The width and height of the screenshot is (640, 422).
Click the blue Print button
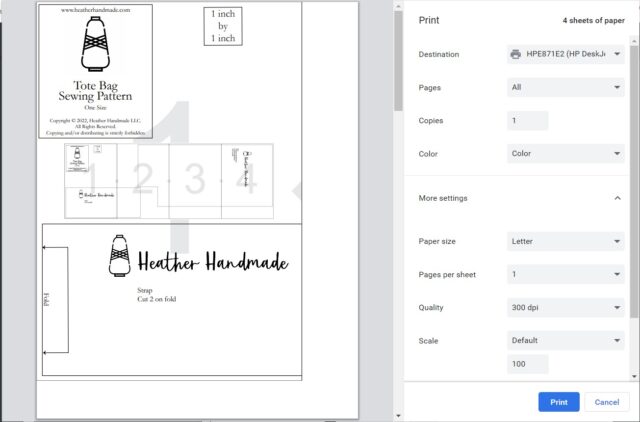559,402
